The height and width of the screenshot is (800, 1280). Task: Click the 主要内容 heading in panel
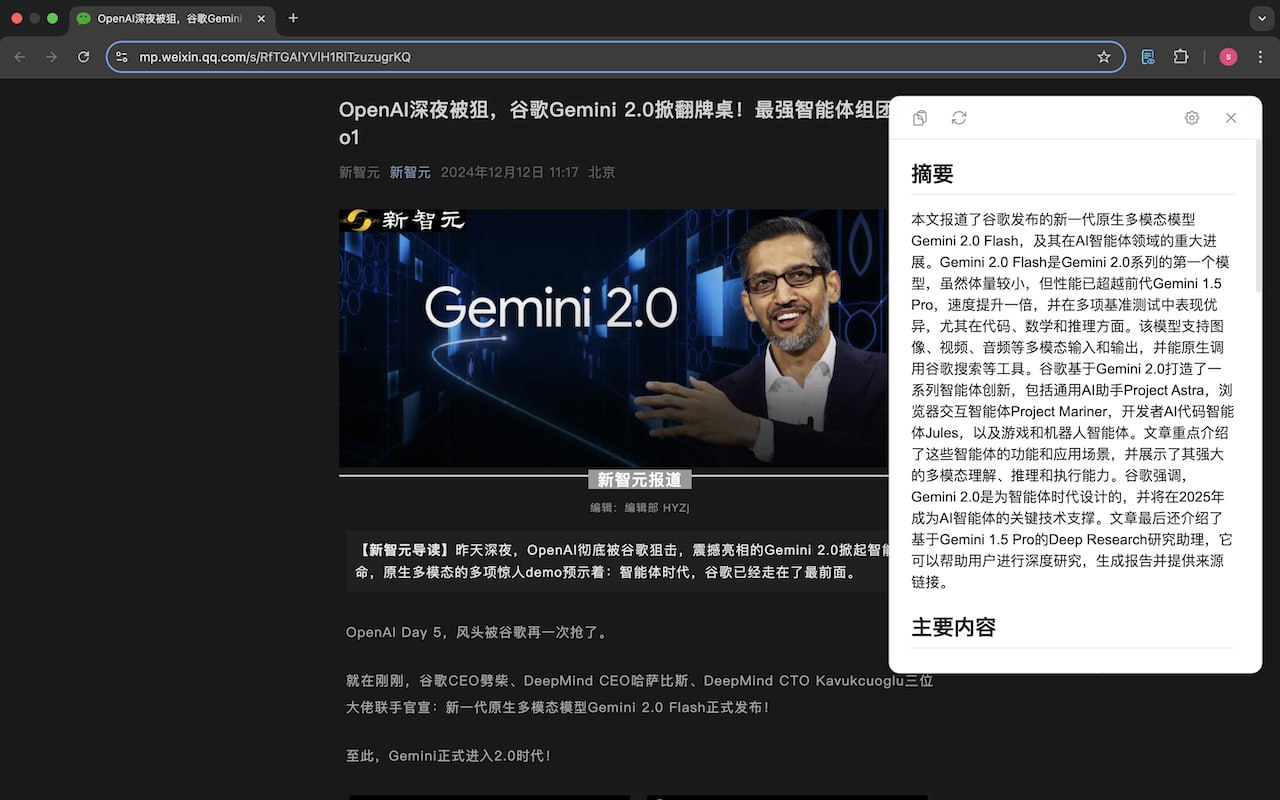pyautogui.click(x=953, y=627)
